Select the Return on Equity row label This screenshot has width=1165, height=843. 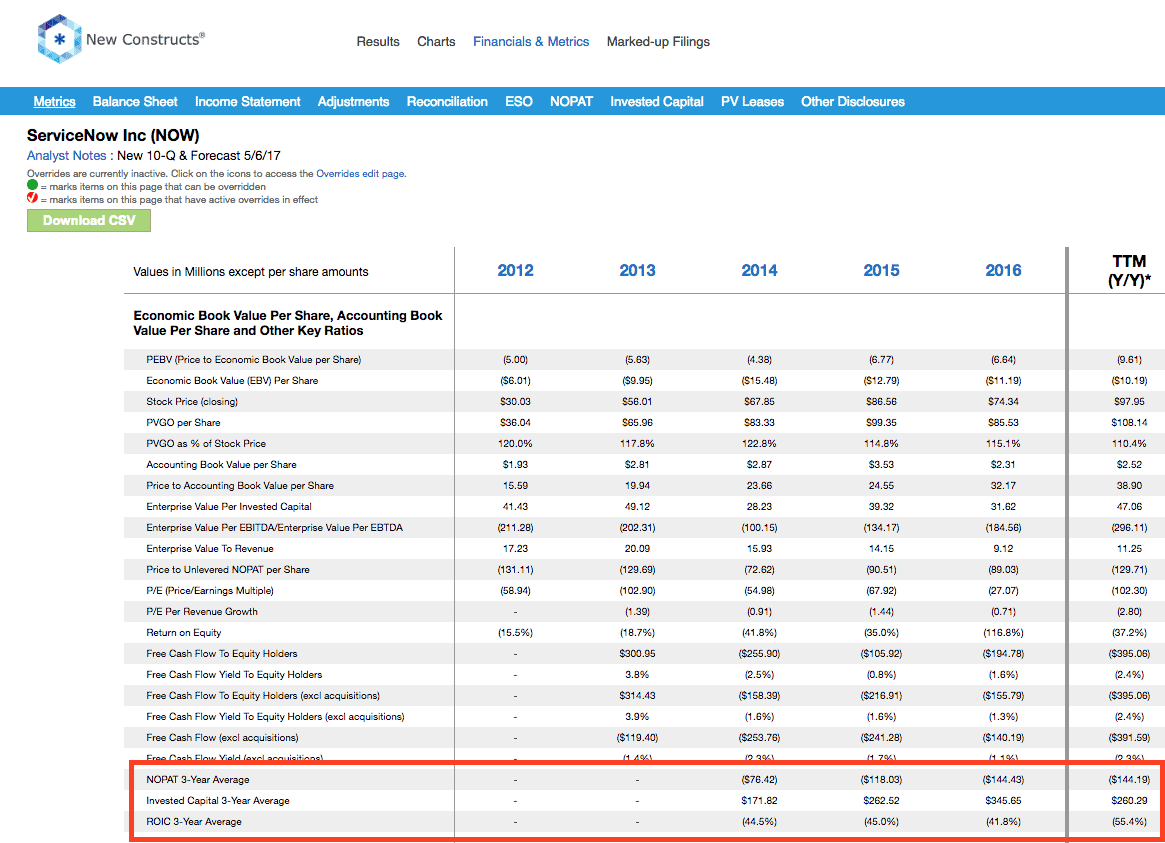point(184,633)
